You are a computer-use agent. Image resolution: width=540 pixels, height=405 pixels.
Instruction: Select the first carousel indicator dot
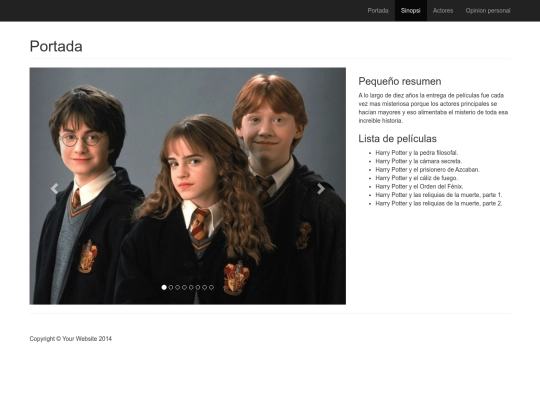point(164,287)
